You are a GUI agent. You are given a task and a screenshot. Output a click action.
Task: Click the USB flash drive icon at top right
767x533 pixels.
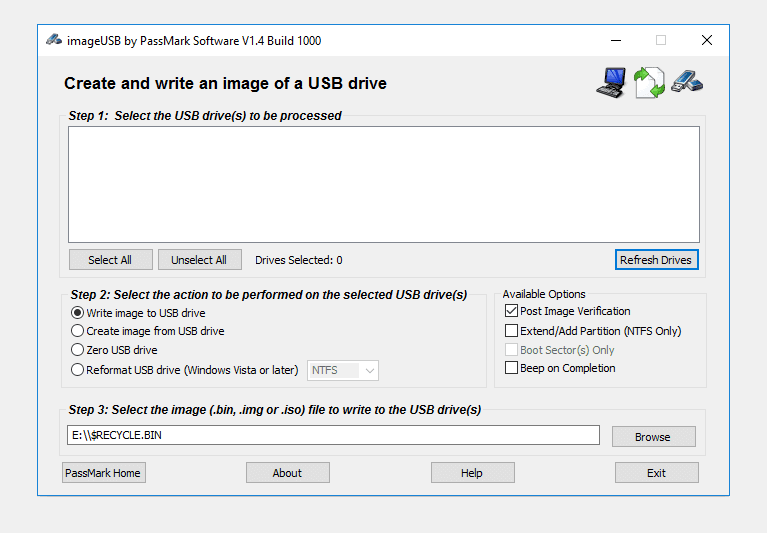(x=687, y=81)
